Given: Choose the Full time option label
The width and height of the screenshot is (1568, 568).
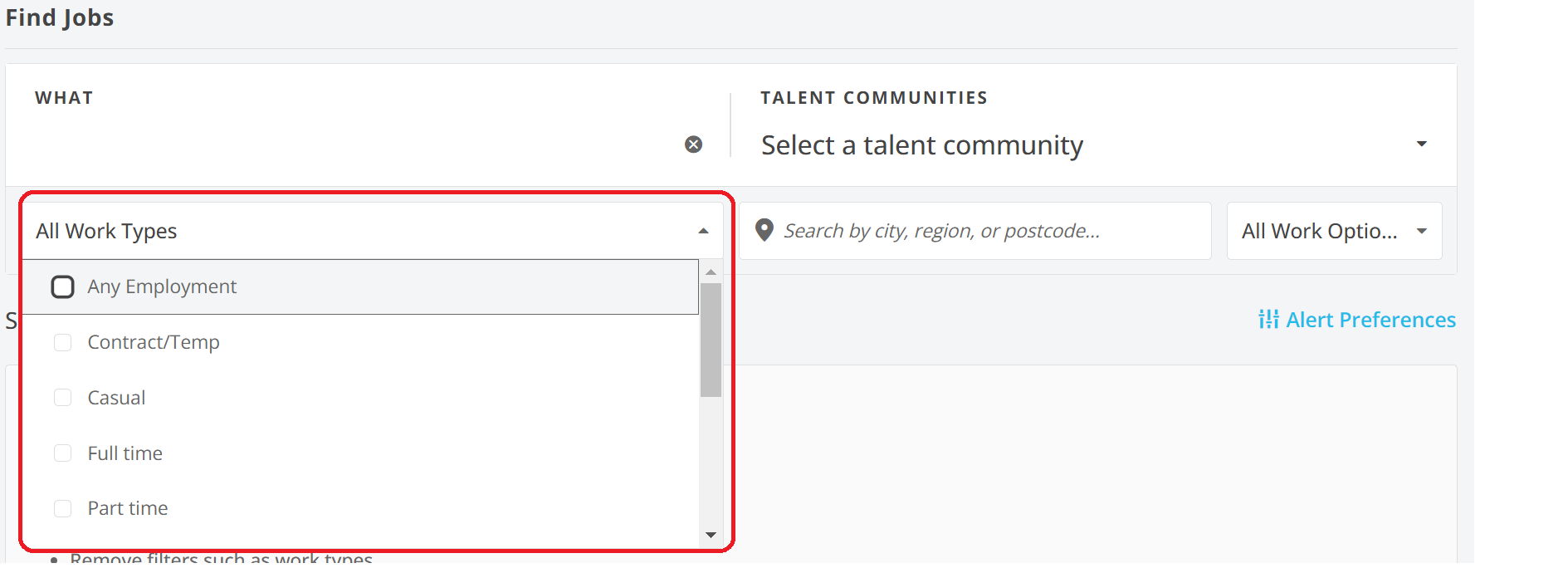Looking at the screenshot, I should pyautogui.click(x=125, y=453).
